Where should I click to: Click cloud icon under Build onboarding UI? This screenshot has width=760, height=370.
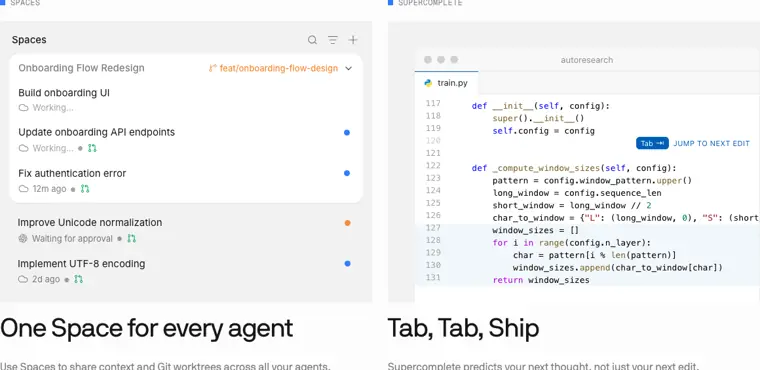(23, 108)
